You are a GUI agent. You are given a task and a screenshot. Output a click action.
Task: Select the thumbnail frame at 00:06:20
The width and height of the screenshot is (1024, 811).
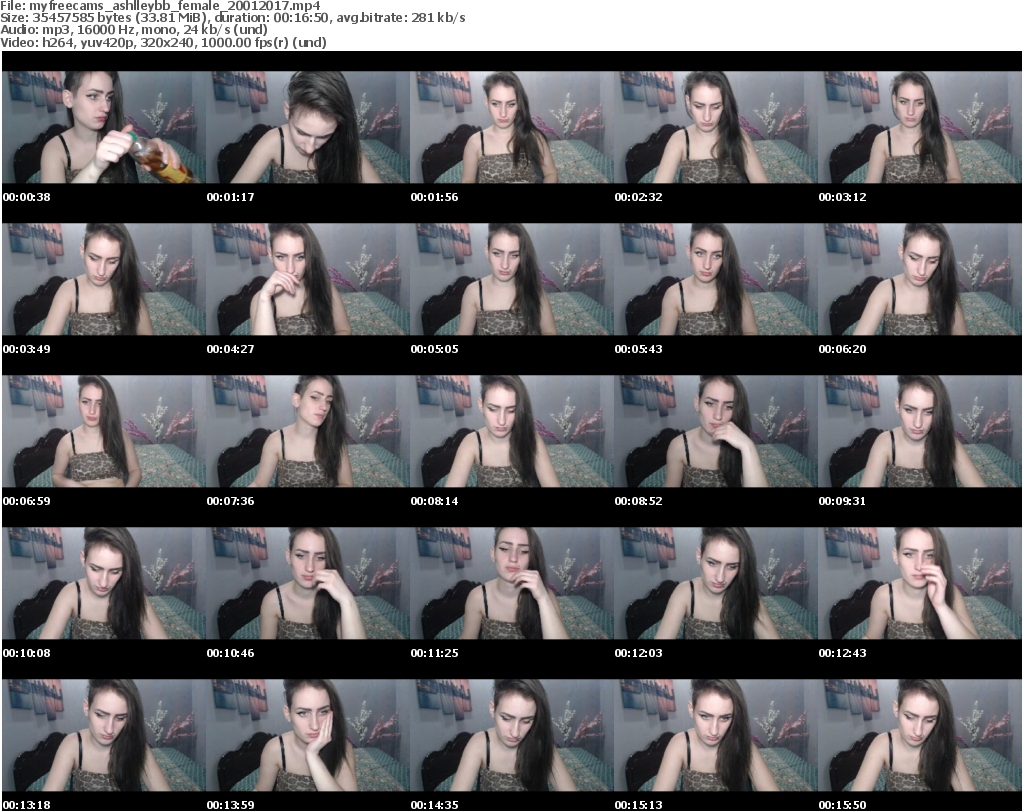[x=920, y=279]
